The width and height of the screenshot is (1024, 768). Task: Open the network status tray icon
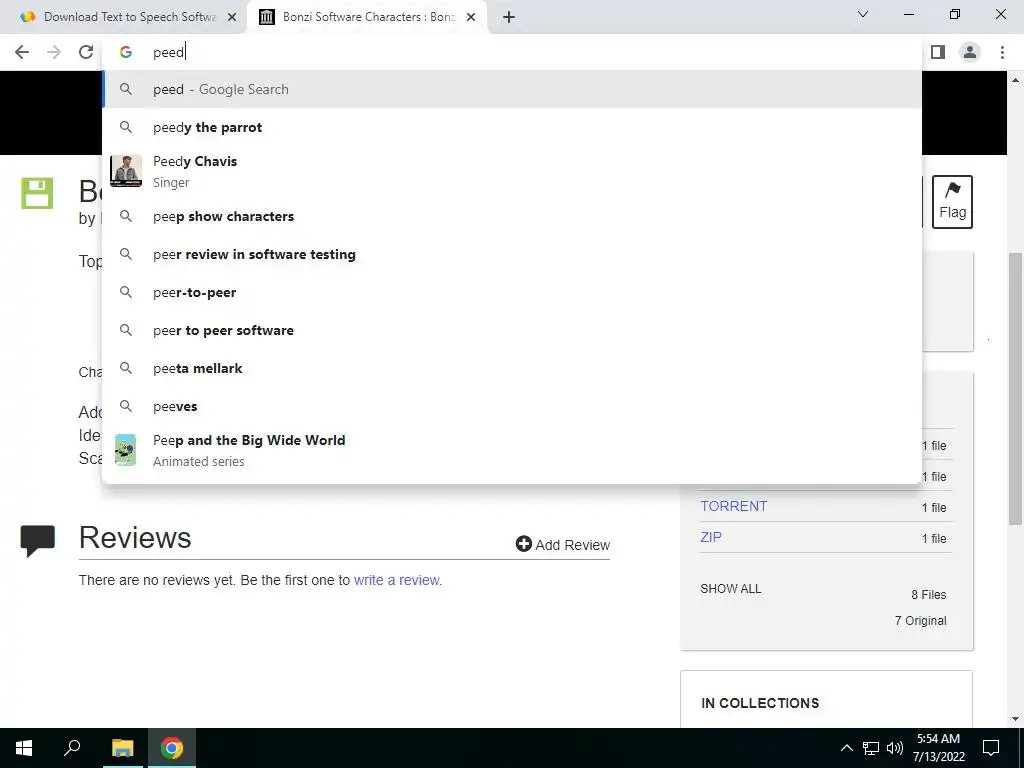click(x=871, y=748)
